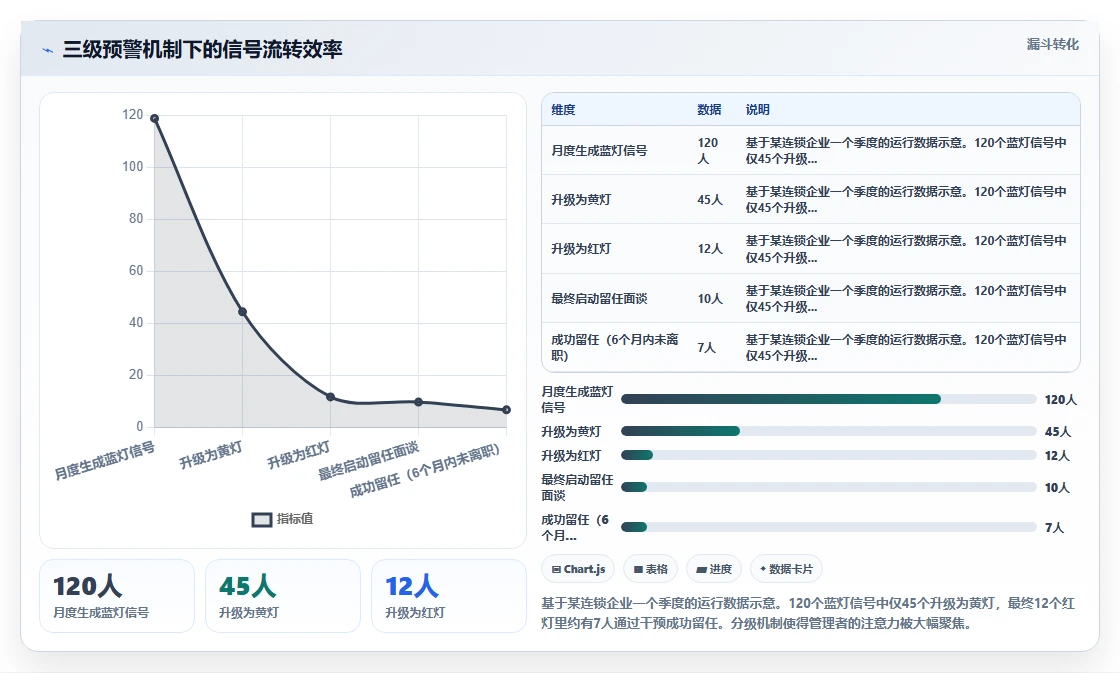Click the 10人 value in the table
This screenshot has width=1120, height=673.
pos(710,299)
